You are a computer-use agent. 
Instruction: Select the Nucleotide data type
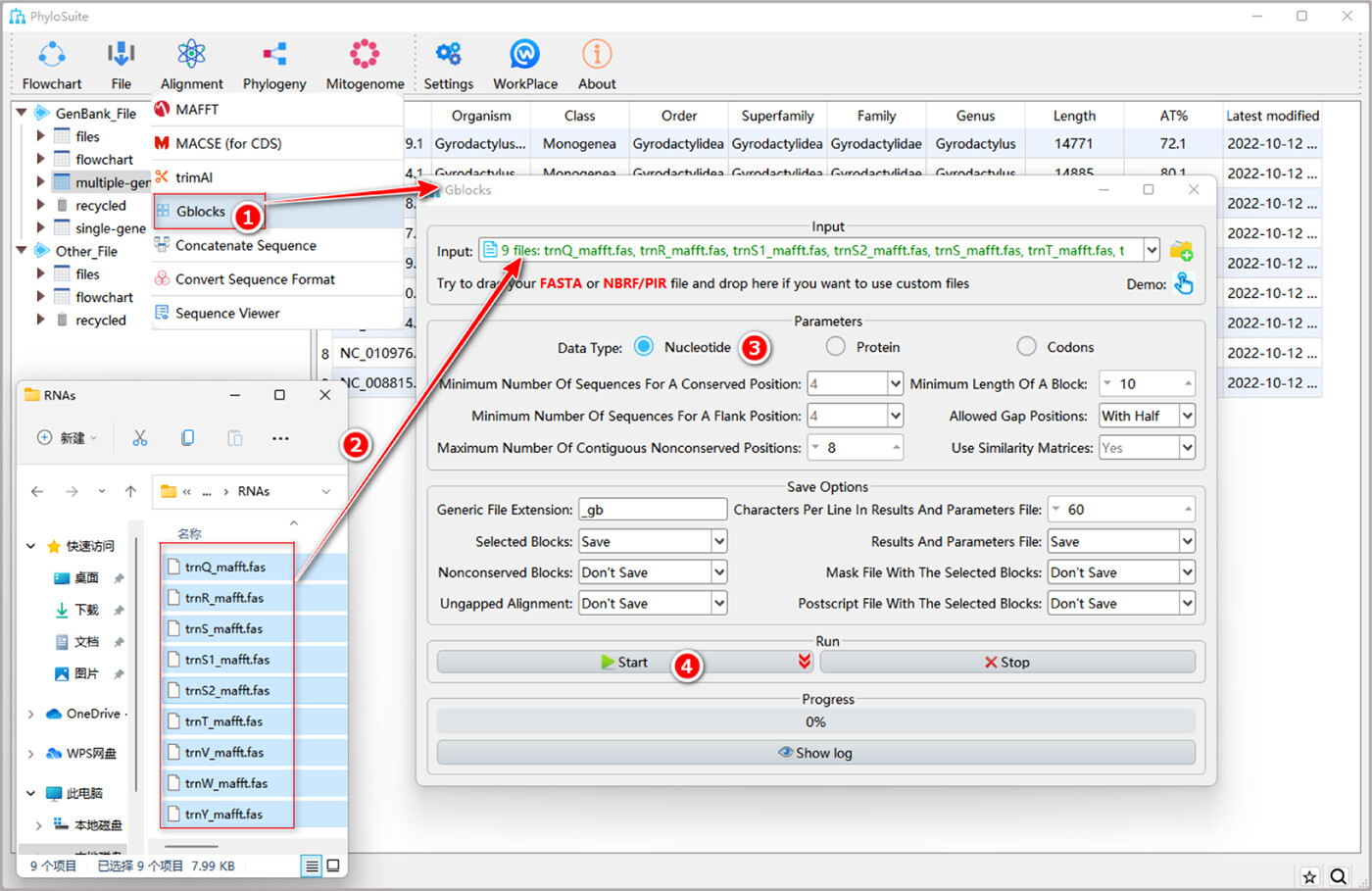coord(644,346)
